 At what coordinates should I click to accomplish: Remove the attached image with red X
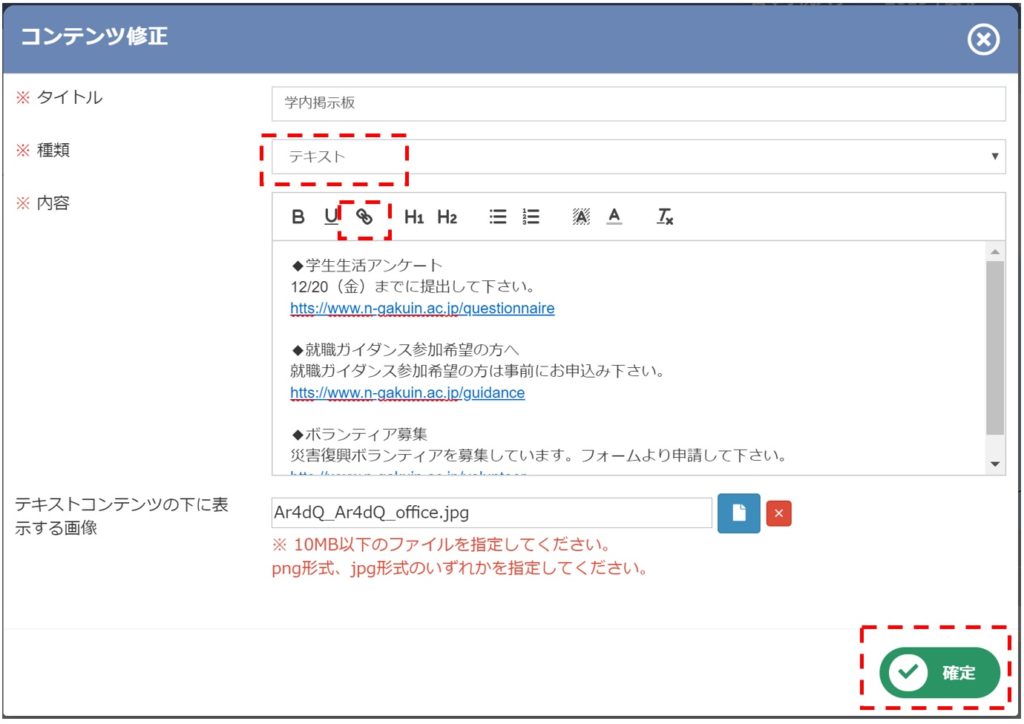(778, 513)
